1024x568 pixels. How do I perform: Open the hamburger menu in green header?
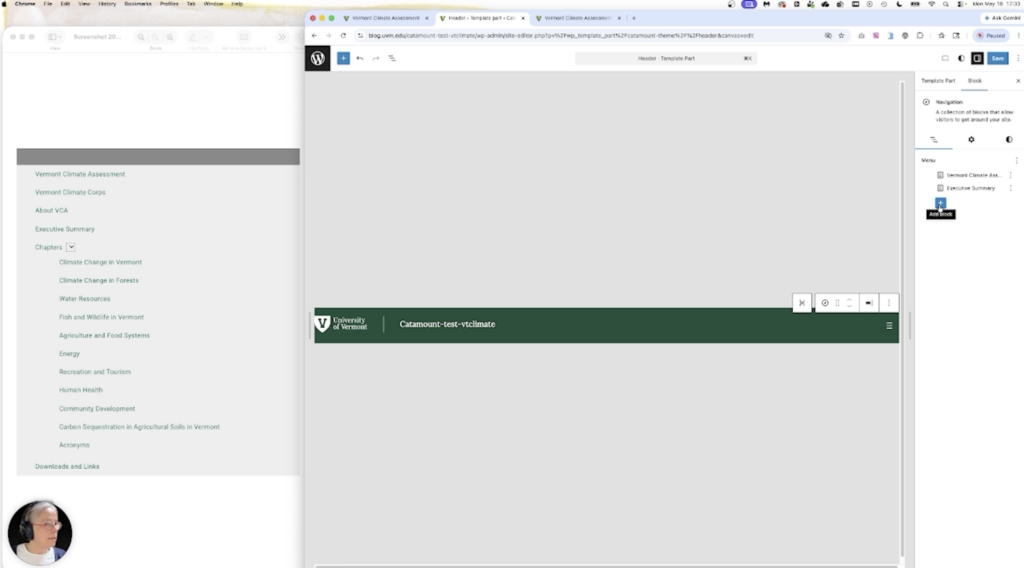pyautogui.click(x=889, y=325)
